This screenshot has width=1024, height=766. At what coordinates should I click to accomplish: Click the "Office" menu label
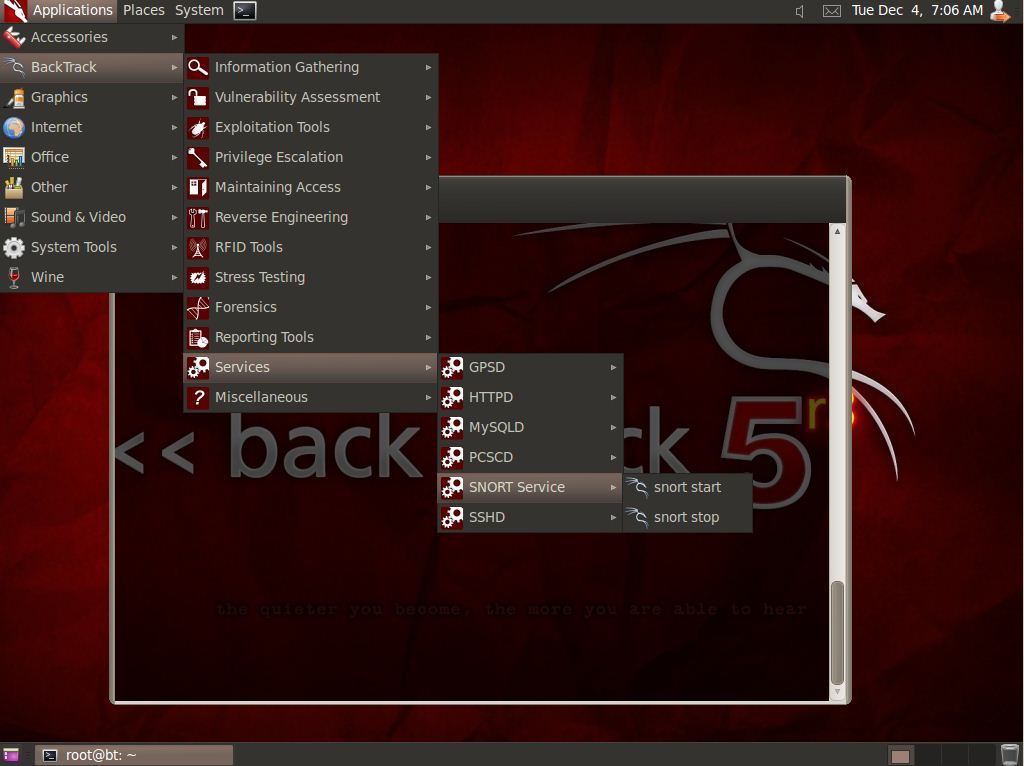tap(50, 157)
